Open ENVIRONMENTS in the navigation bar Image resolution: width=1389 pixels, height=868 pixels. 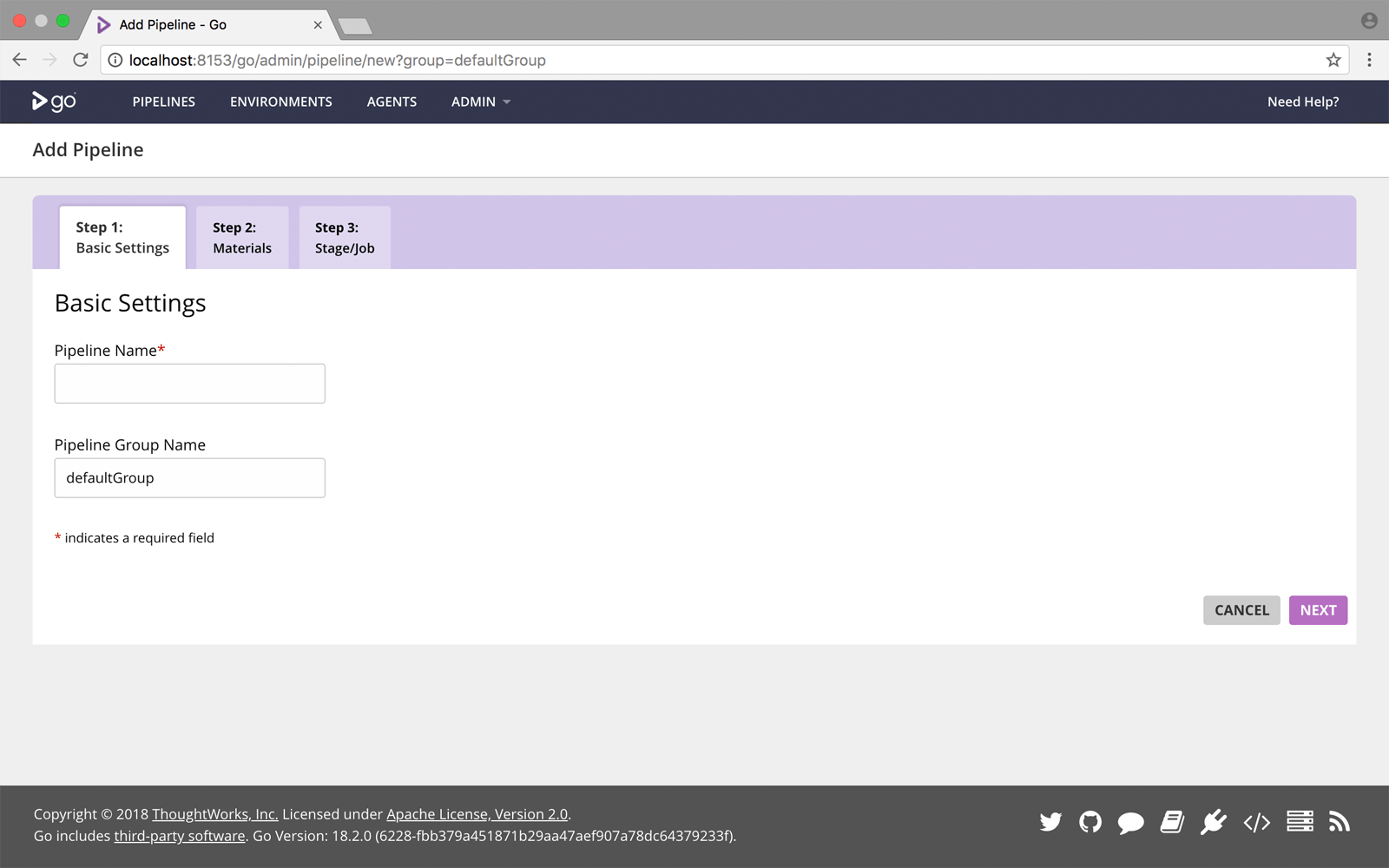point(281,102)
